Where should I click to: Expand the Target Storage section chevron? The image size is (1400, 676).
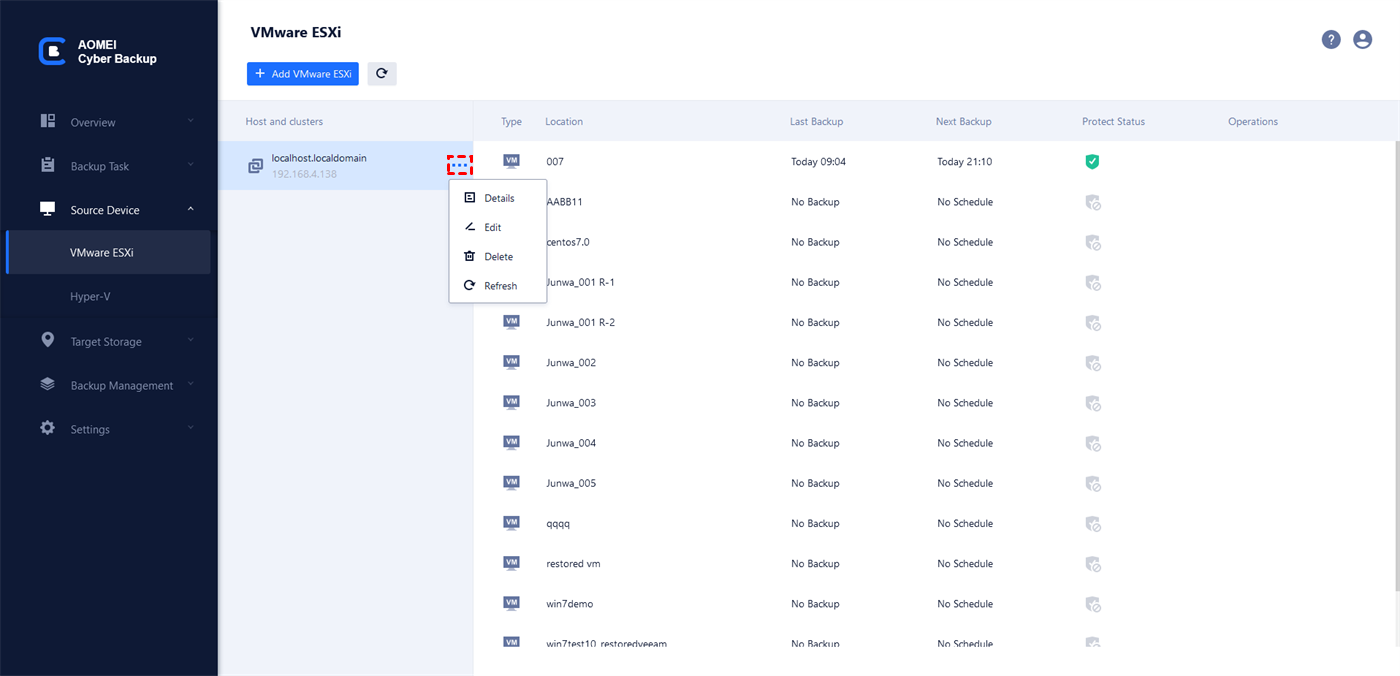point(190,340)
